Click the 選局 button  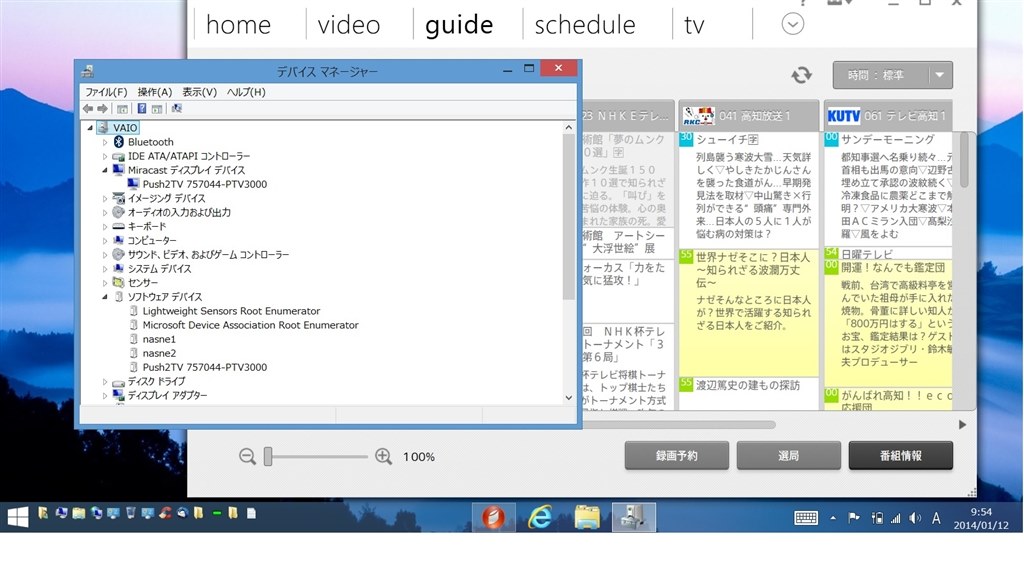tap(788, 455)
